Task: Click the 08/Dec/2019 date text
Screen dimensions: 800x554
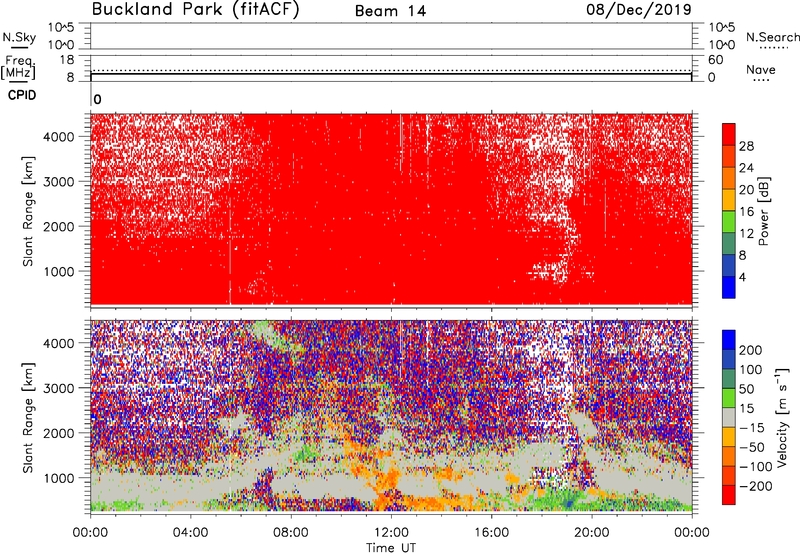Action: click(639, 9)
